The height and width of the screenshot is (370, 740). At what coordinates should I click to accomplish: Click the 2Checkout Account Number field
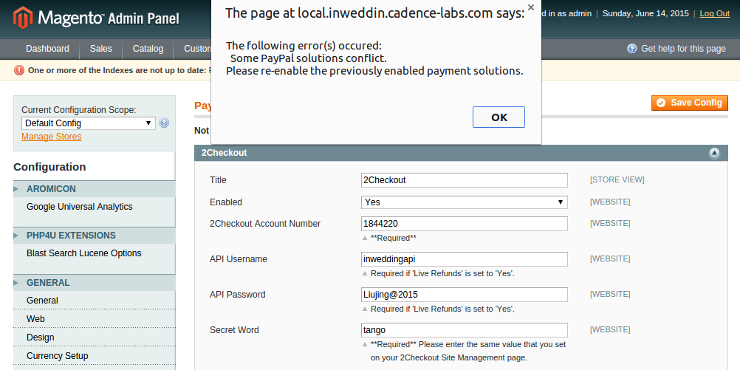464,223
